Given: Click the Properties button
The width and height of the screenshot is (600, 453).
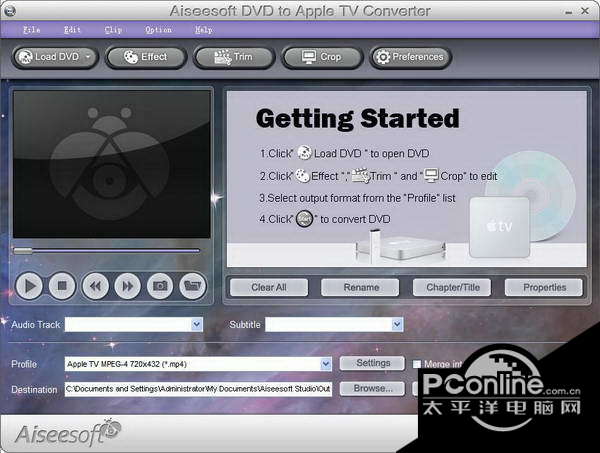Looking at the screenshot, I should tap(544, 287).
